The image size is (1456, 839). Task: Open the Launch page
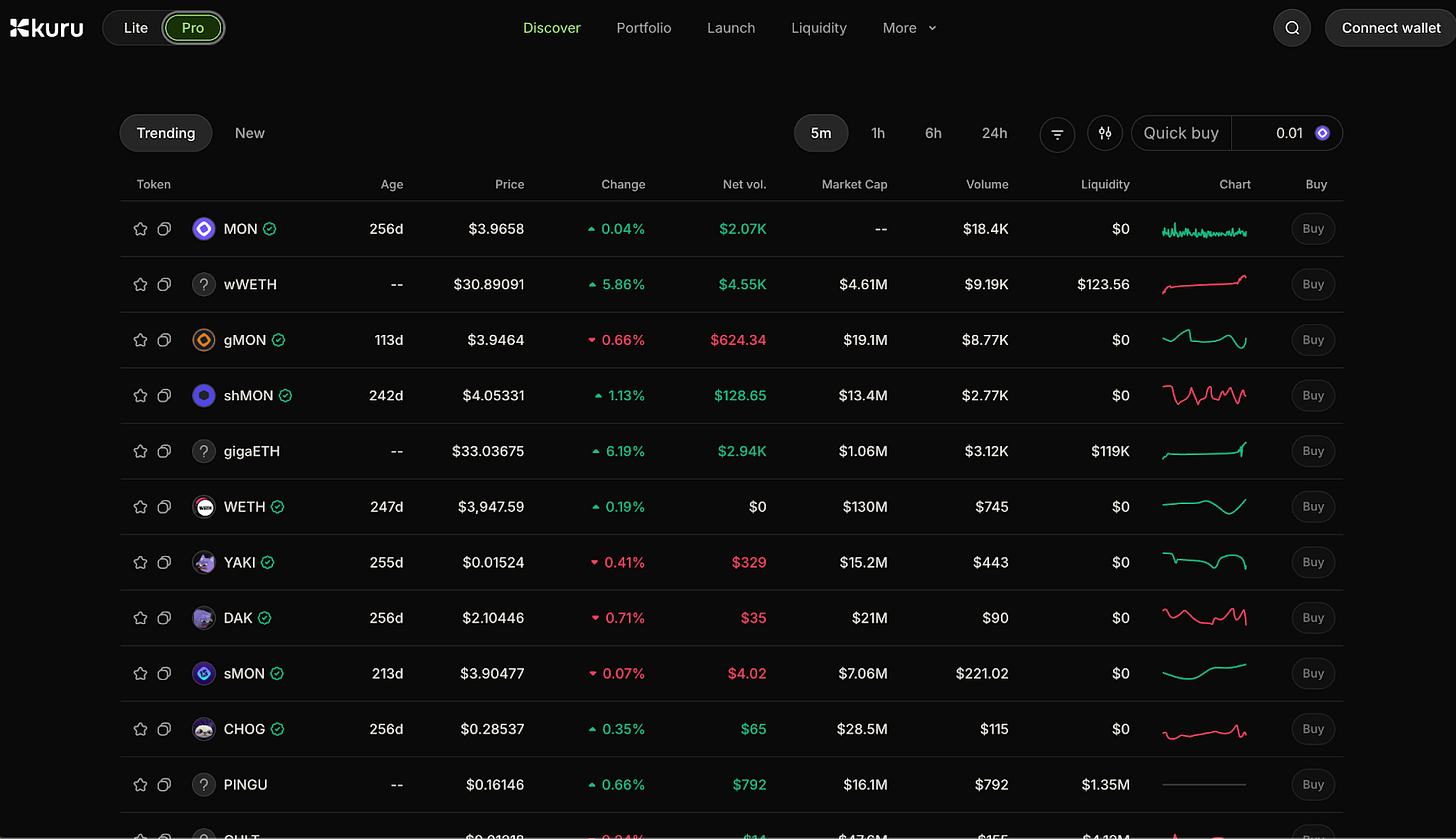[x=731, y=28]
